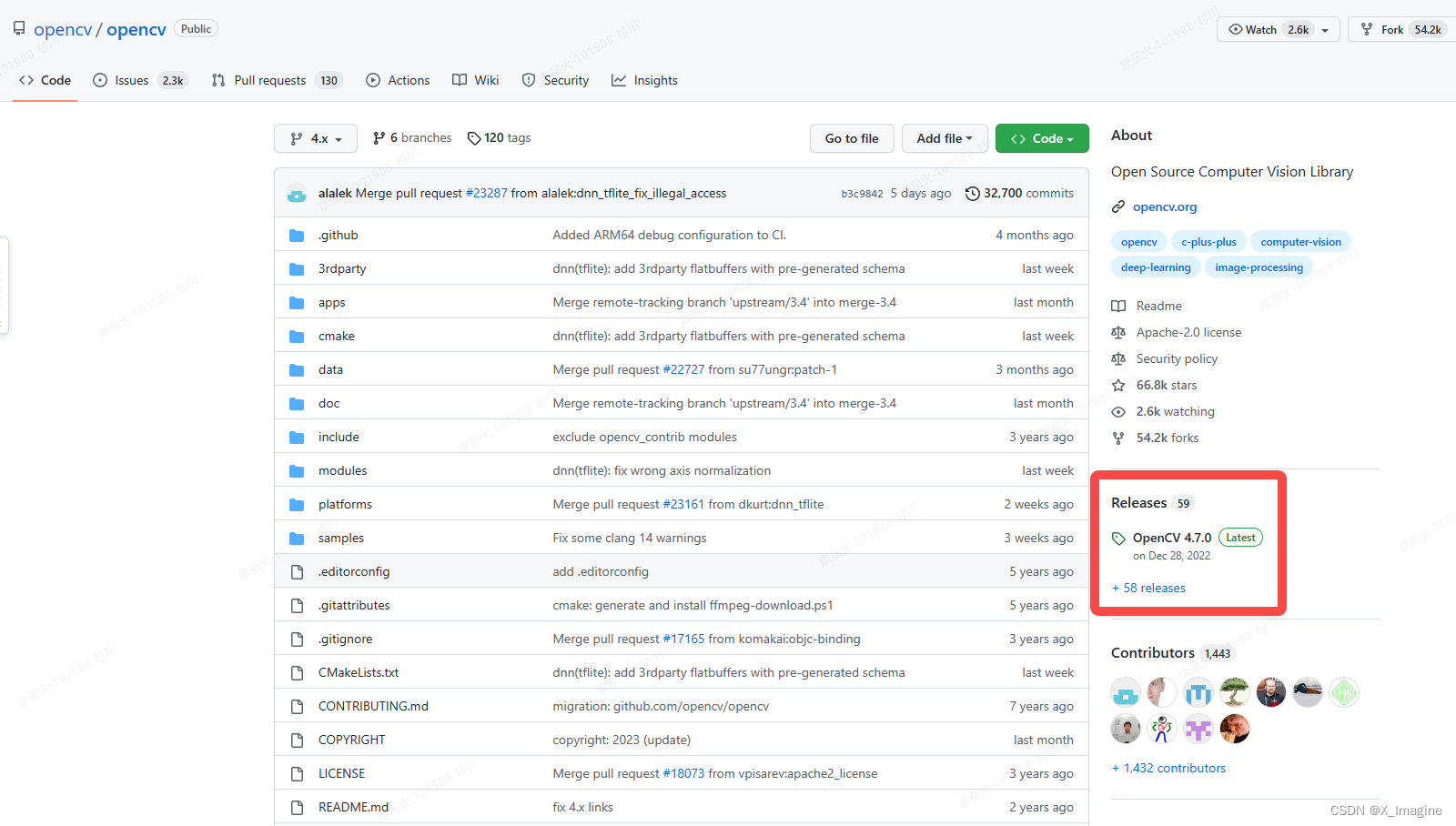Open the OpenCV 4.7.0 release link
1456x826 pixels.
(1172, 539)
